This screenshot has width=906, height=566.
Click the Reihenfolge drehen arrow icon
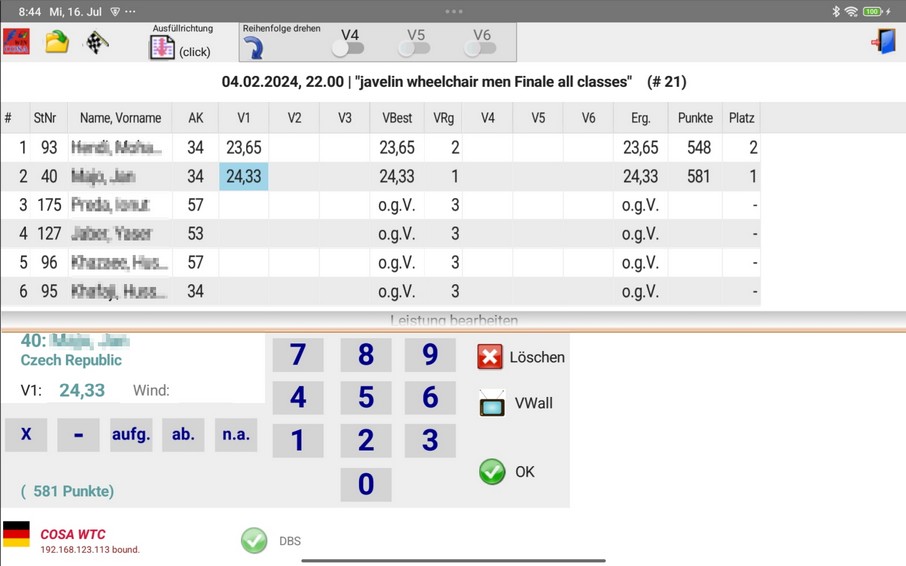[x=254, y=48]
